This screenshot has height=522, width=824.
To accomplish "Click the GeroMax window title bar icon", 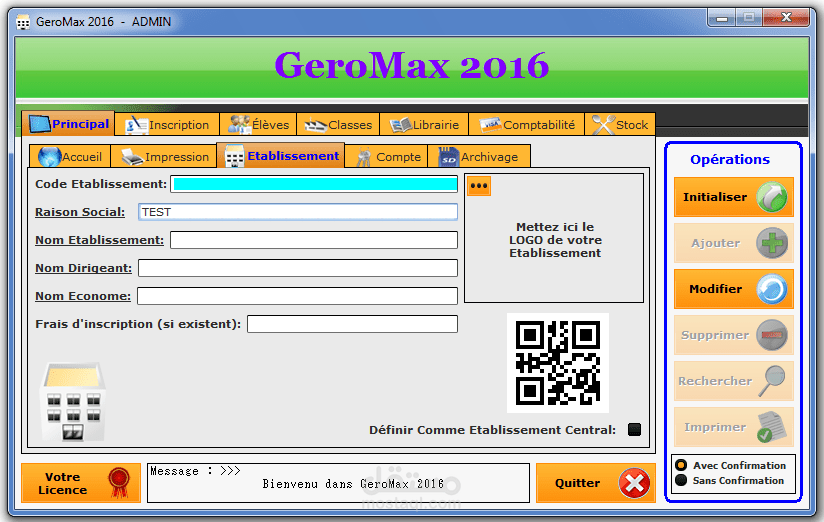I will coord(23,23).
